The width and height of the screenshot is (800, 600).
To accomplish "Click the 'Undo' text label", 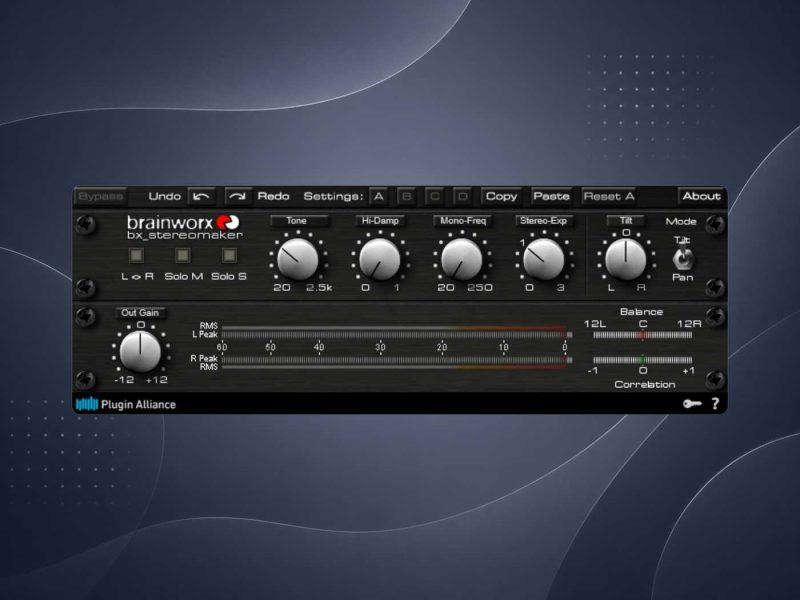I will click(164, 196).
